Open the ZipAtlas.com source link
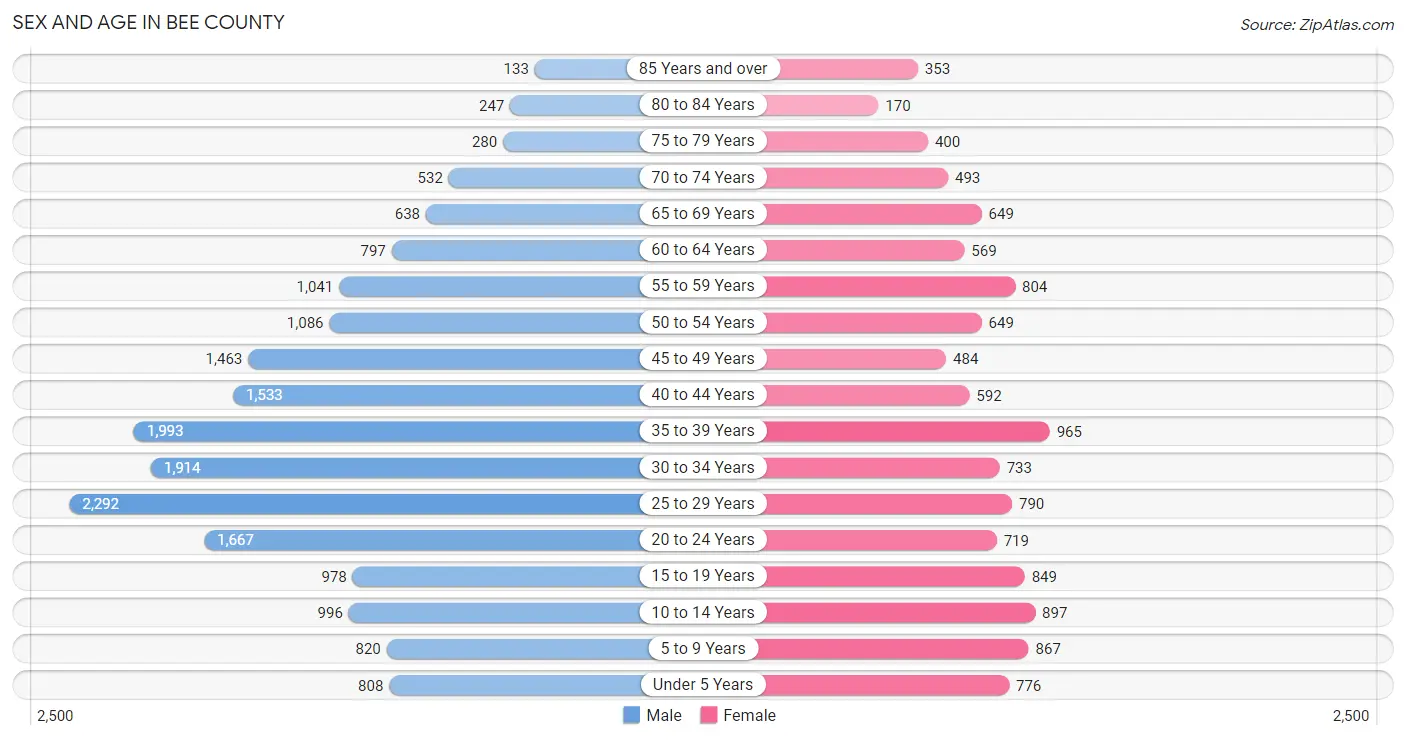Image resolution: width=1406 pixels, height=740 pixels. coord(1317,24)
